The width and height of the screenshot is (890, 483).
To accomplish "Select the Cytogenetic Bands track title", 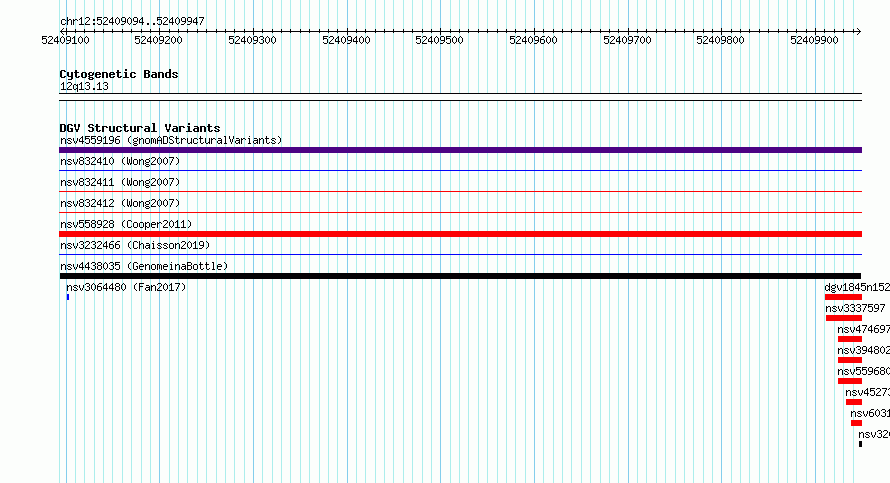I will (119, 74).
